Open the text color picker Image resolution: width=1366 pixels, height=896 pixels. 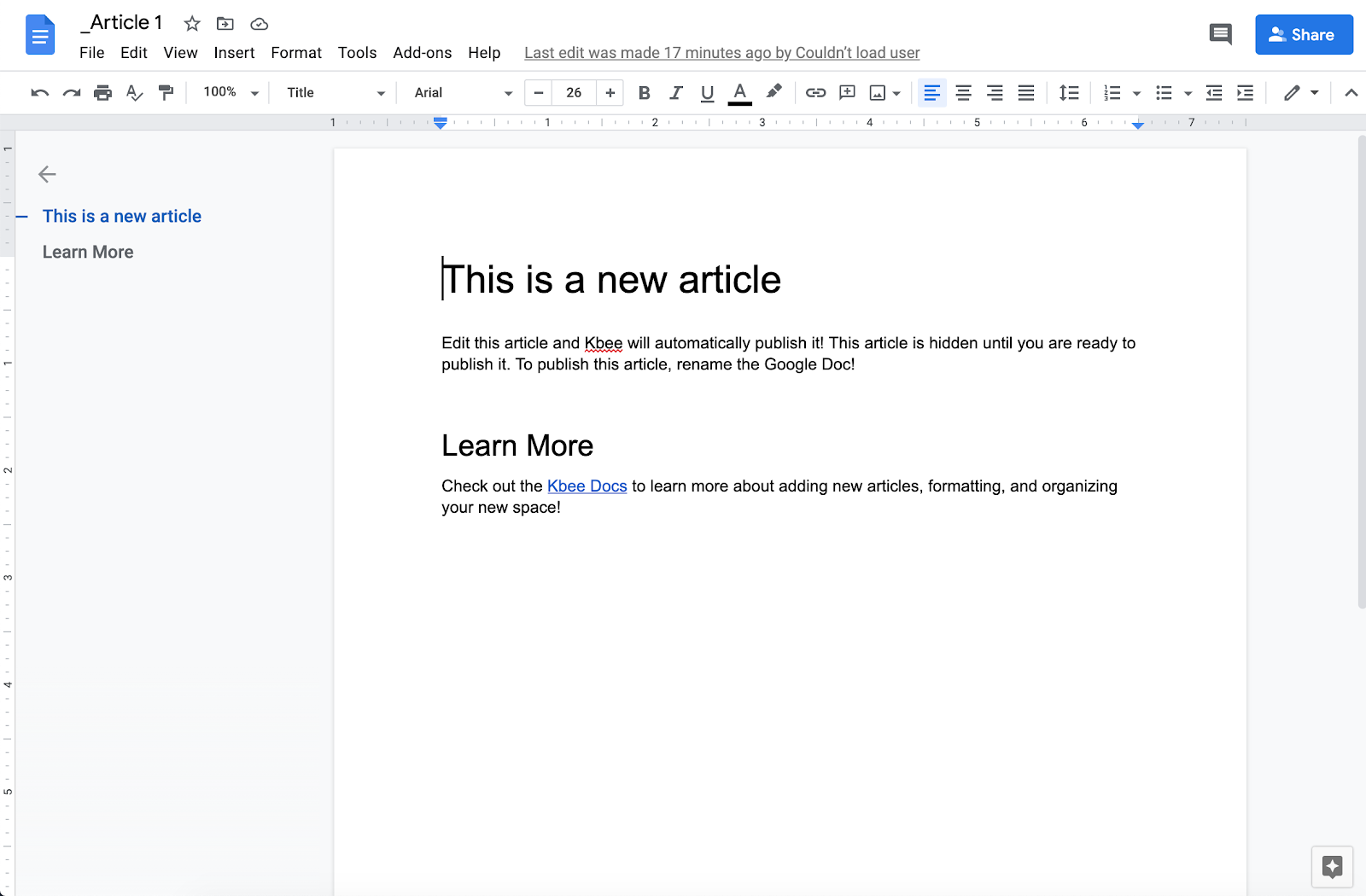tap(739, 93)
